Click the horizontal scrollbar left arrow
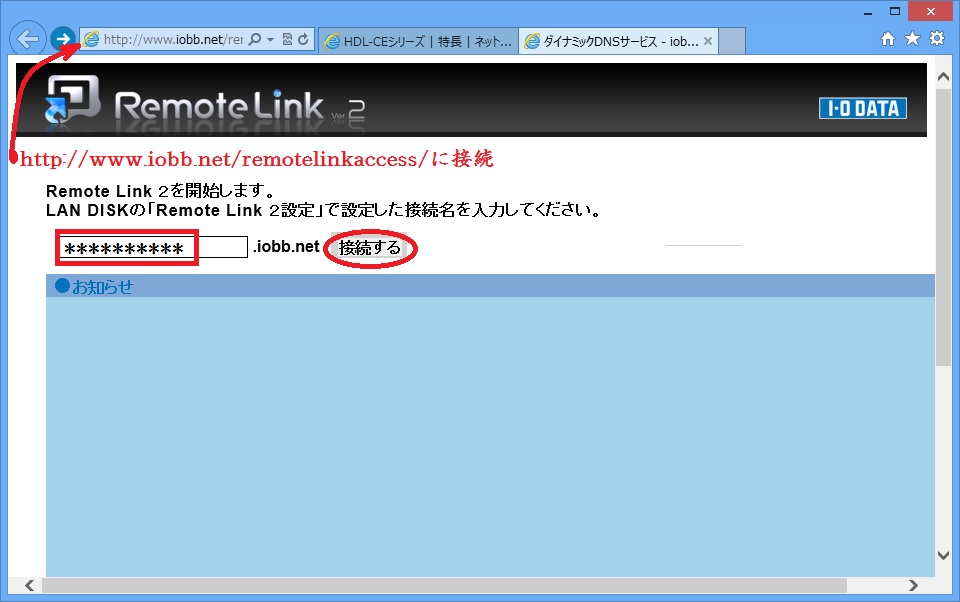Viewport: 960px width, 602px height. (29, 585)
